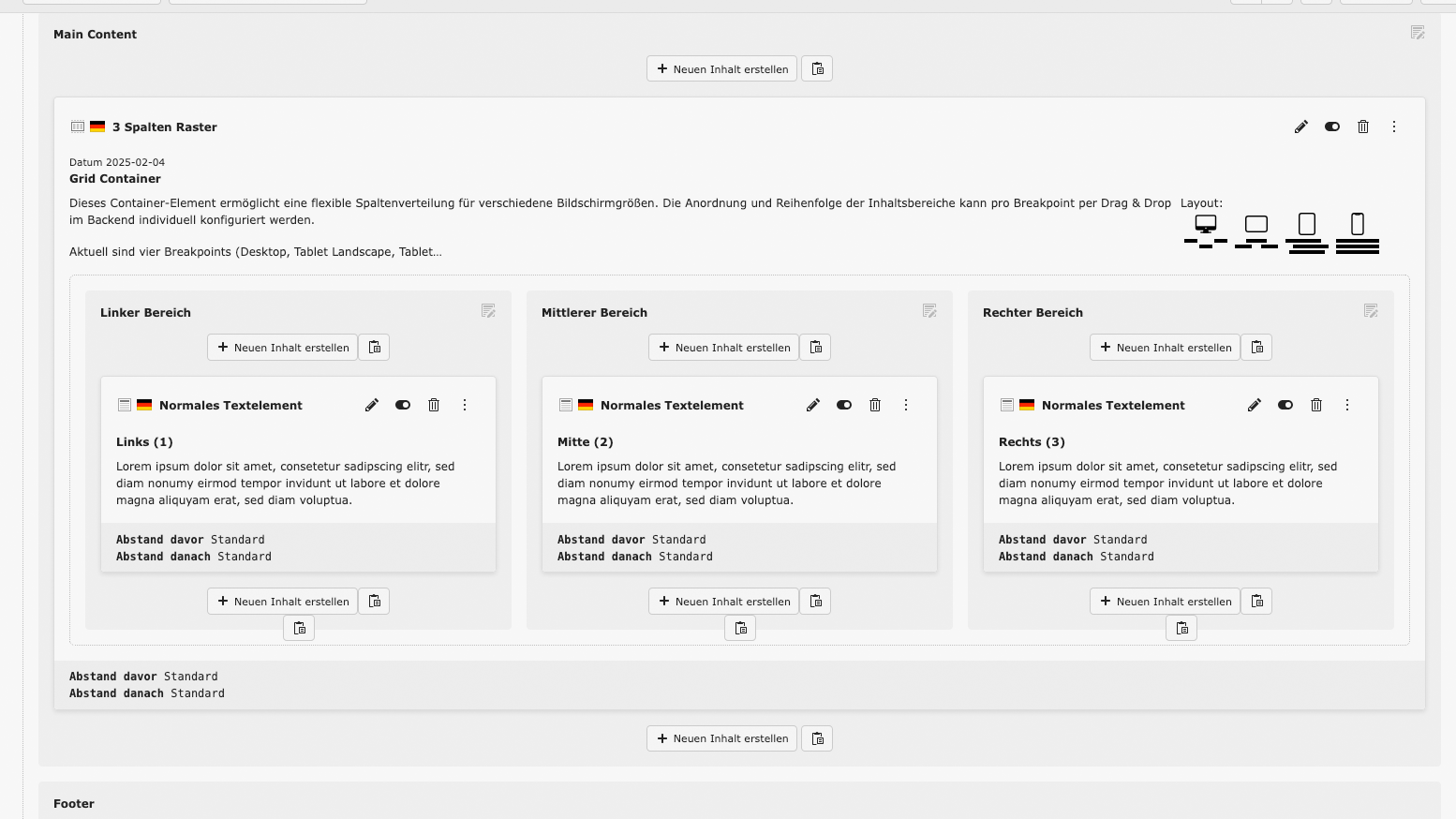Toggle visibility of 3 Spalten Raster
The image size is (1456, 819).
pos(1332,127)
